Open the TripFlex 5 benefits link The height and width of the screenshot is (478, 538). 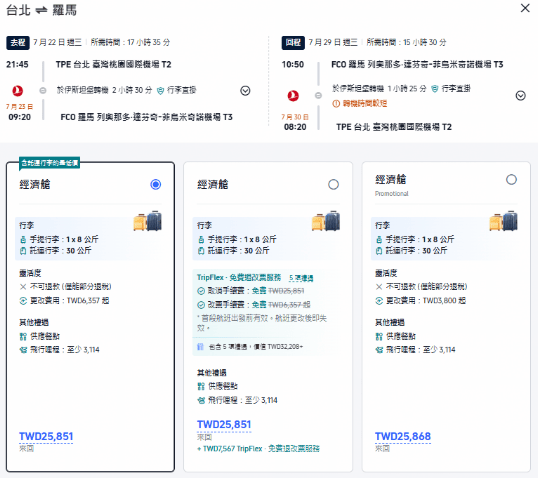[x=301, y=278]
